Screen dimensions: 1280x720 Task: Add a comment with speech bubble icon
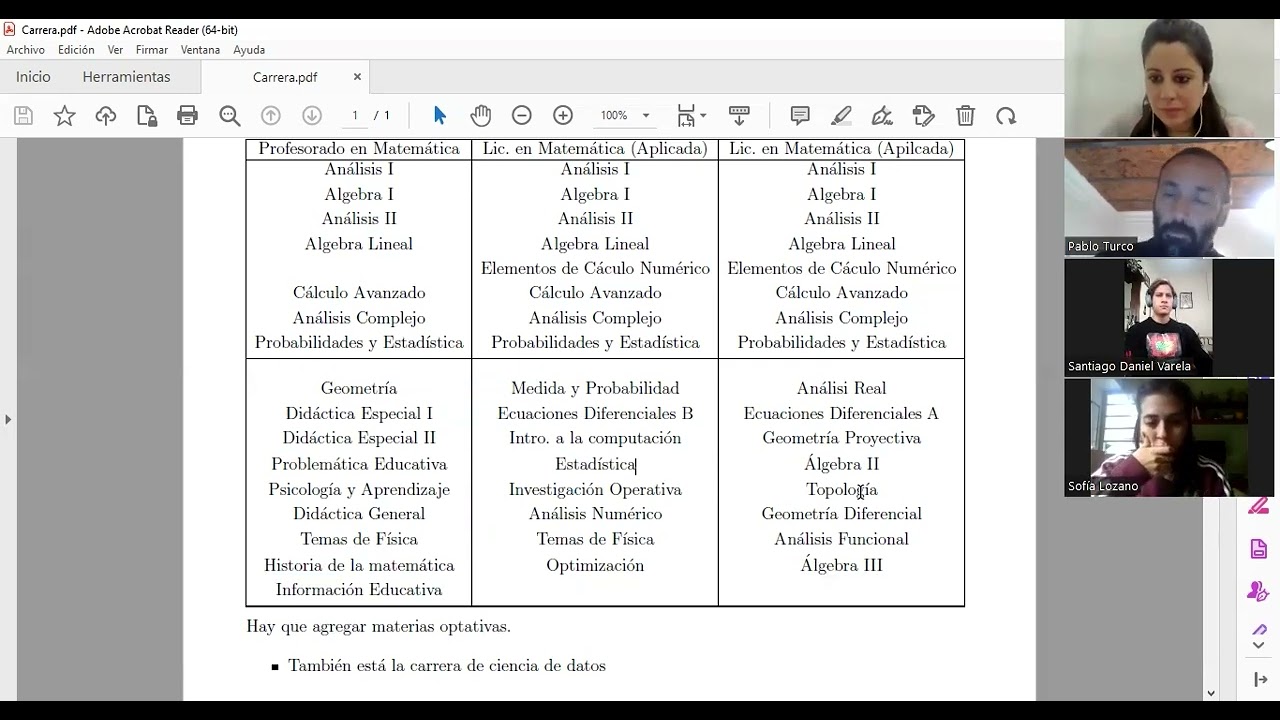pyautogui.click(x=800, y=116)
